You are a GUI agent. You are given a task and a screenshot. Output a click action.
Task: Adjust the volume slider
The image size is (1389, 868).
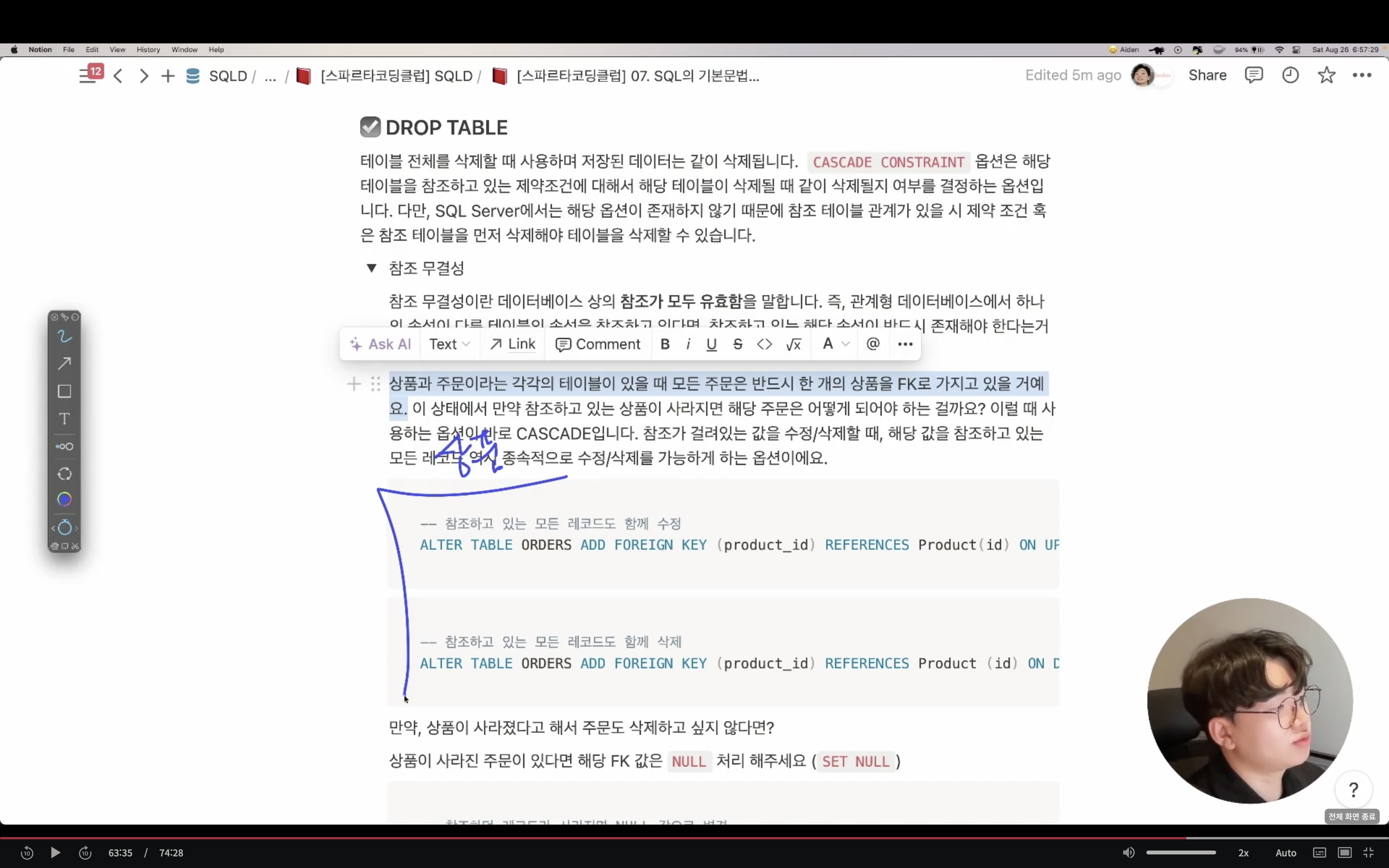(1181, 852)
